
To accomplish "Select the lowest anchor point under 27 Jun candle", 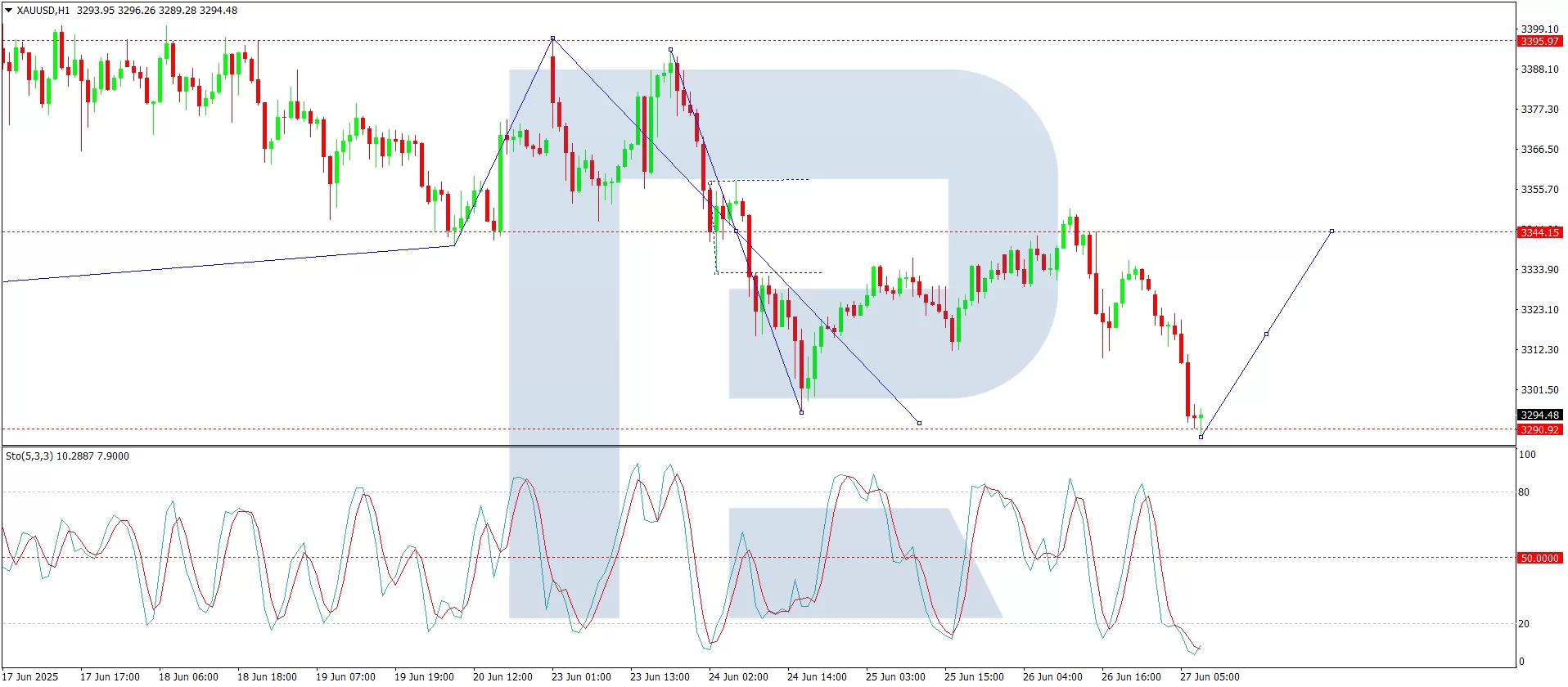I will click(x=1201, y=438).
